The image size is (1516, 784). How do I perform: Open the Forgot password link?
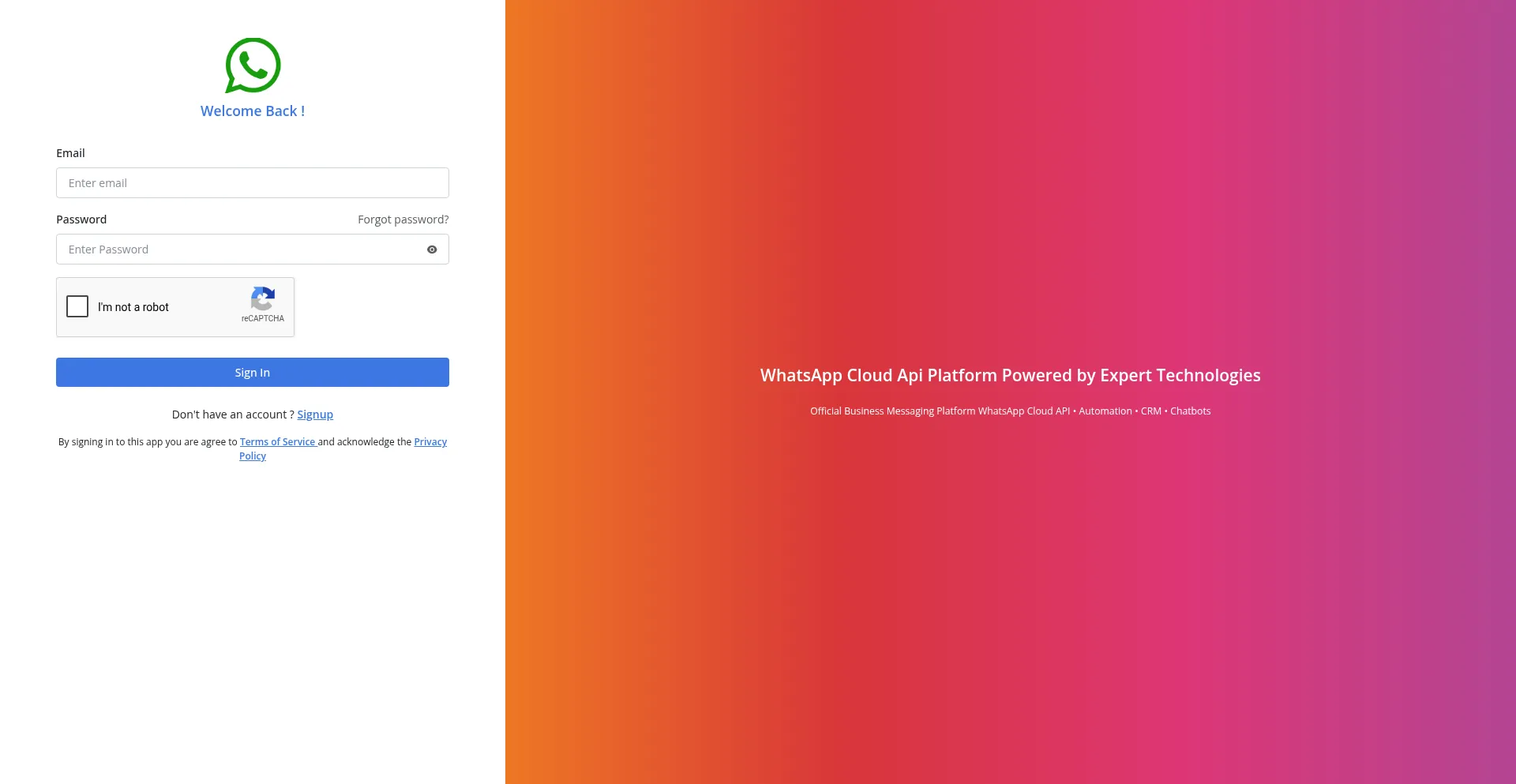(403, 219)
